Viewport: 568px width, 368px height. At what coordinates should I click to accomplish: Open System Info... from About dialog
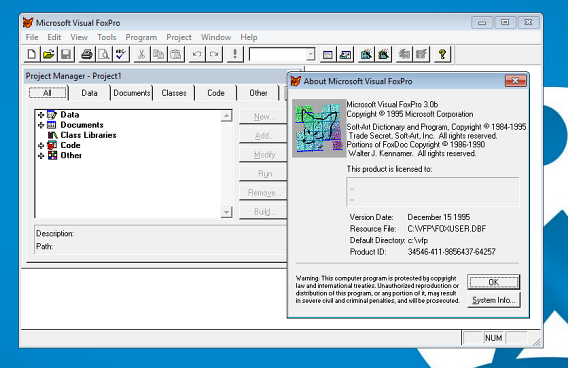[x=493, y=300]
